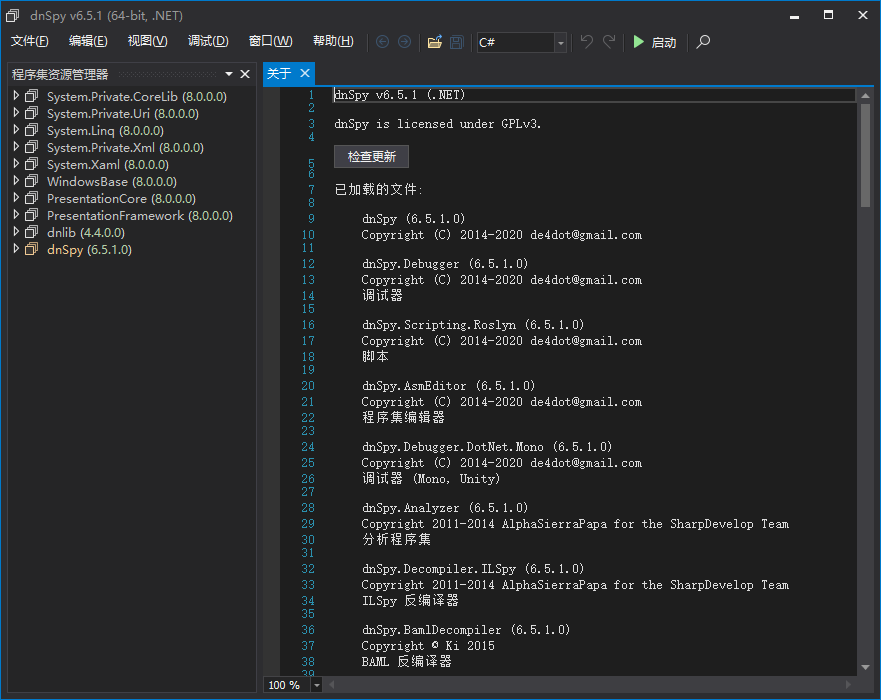
Task: Click the System.Private.Uri assembly icon
Action: 32,113
